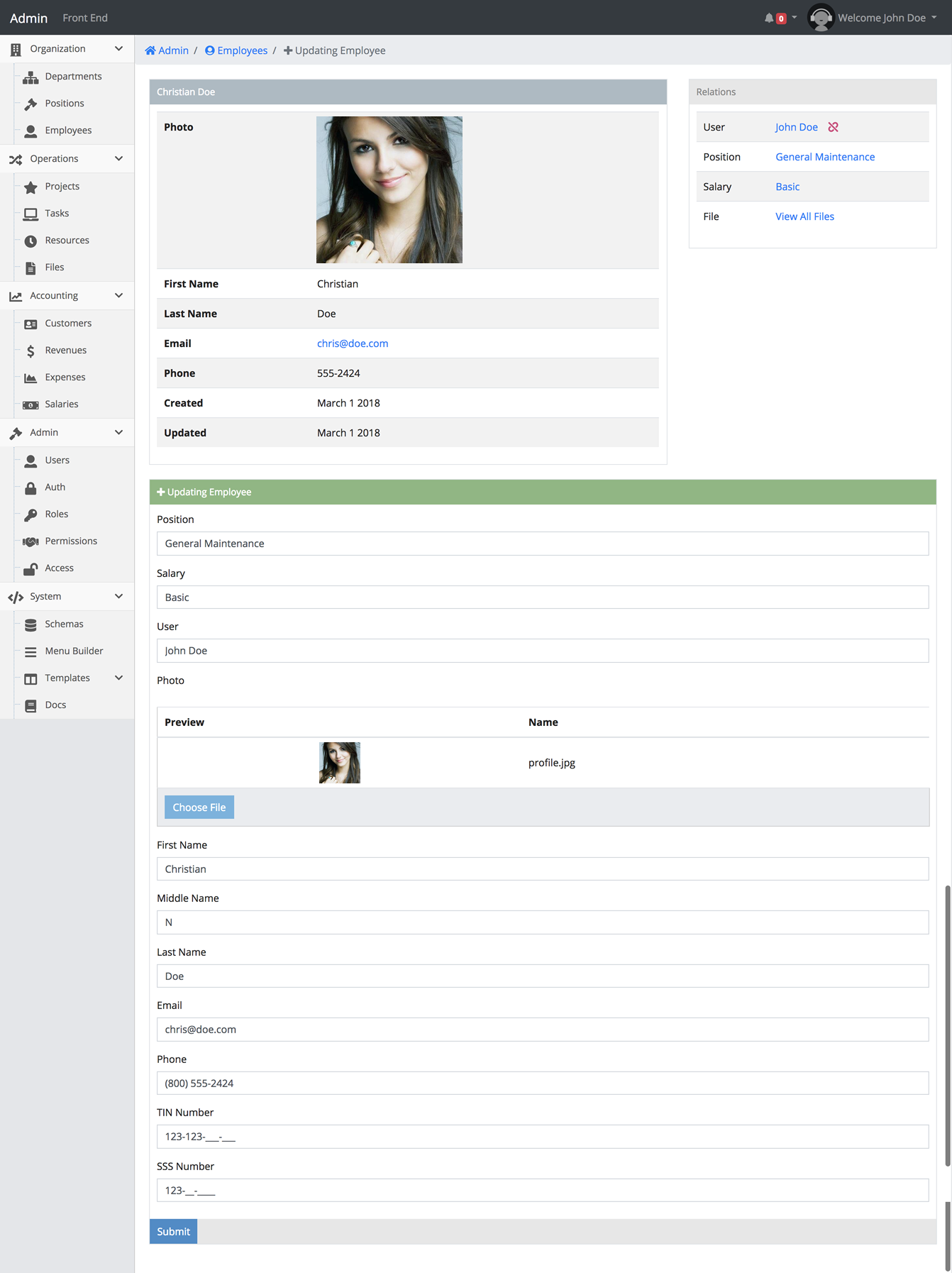
Task: Click the Submit button
Action: click(x=174, y=1232)
